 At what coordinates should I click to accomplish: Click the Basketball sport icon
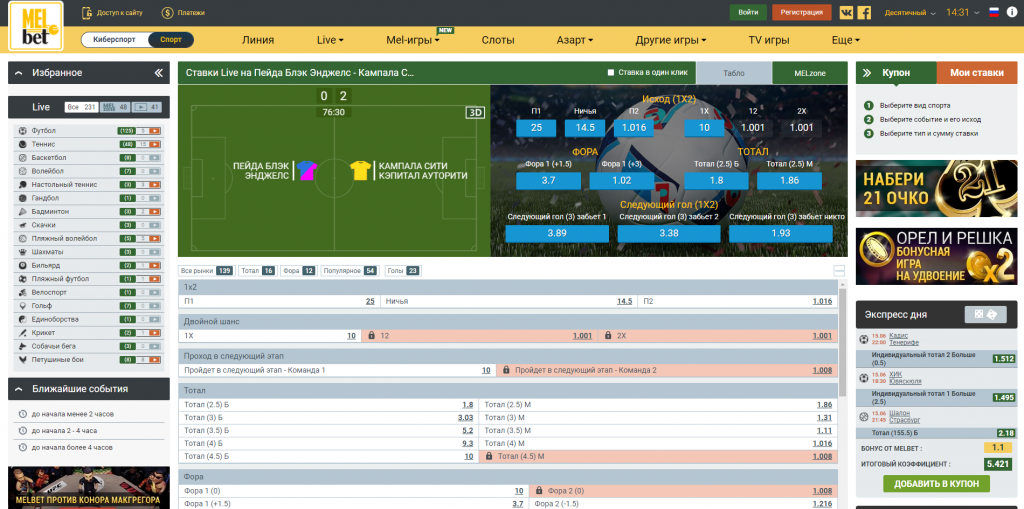click(x=23, y=157)
